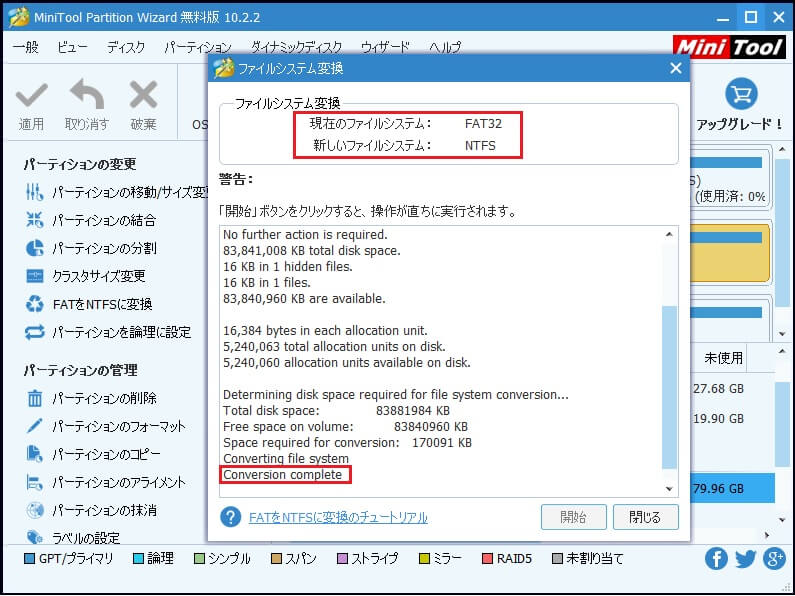Click the 閉じる button in dialog
Viewport: 795px width, 596px height.
pyautogui.click(x=645, y=517)
